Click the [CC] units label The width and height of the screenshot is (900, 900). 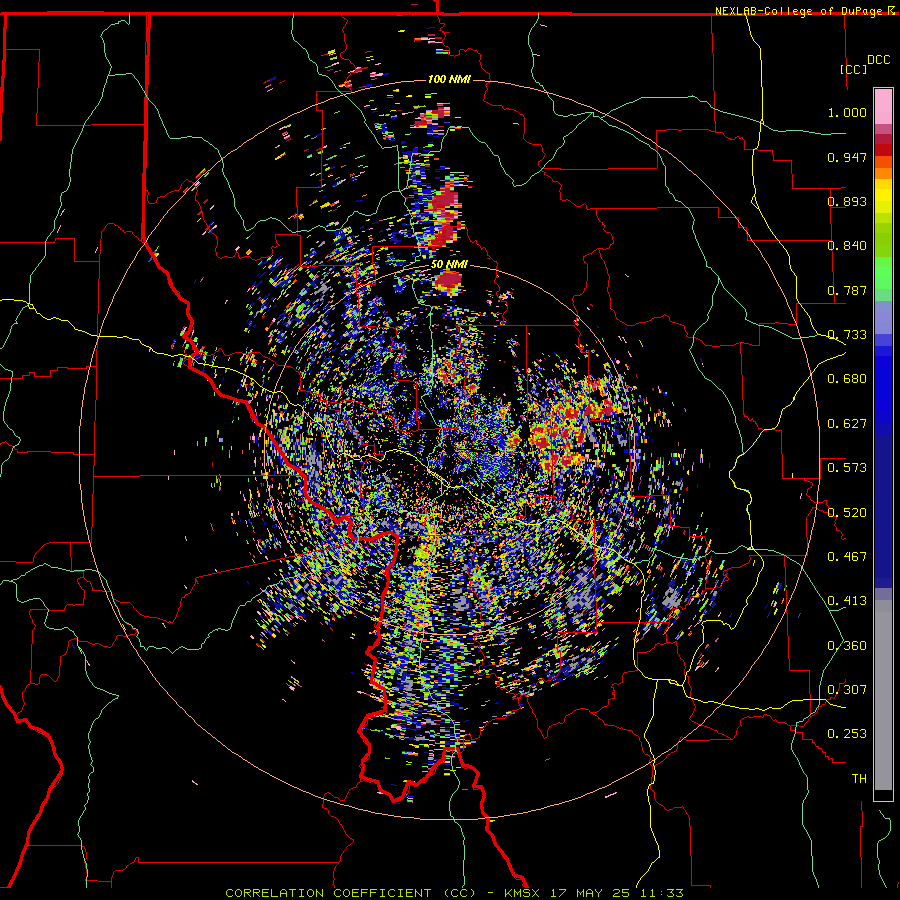click(x=853, y=69)
